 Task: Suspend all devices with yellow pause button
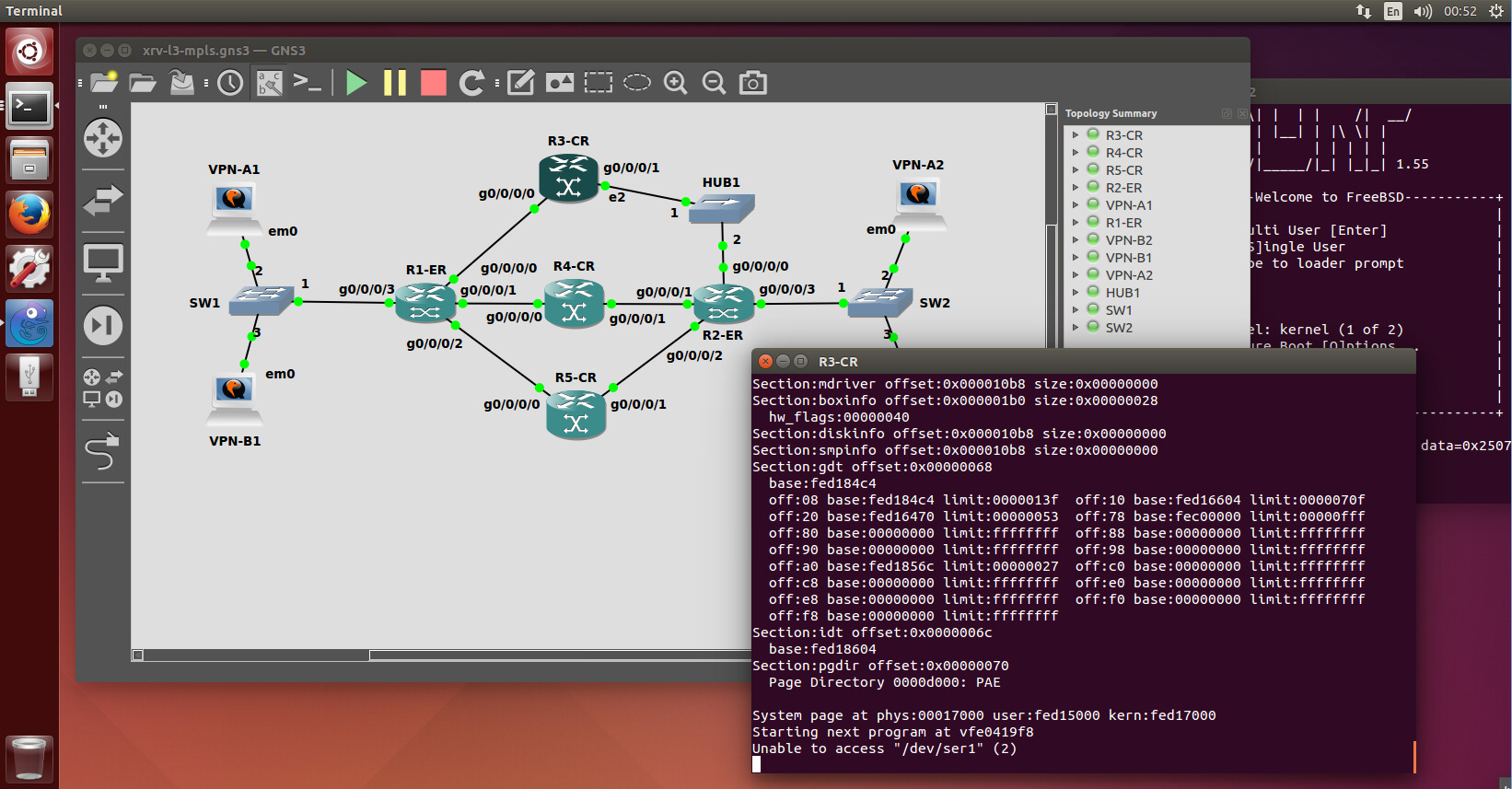coord(395,83)
